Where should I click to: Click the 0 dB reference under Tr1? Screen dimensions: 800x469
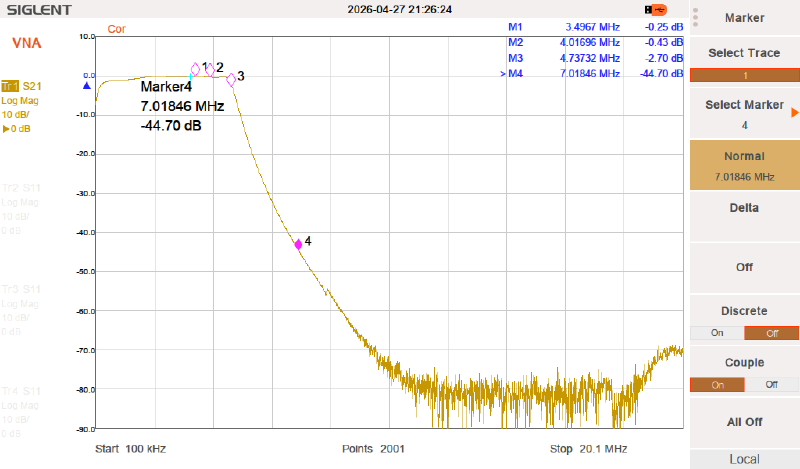point(17,129)
